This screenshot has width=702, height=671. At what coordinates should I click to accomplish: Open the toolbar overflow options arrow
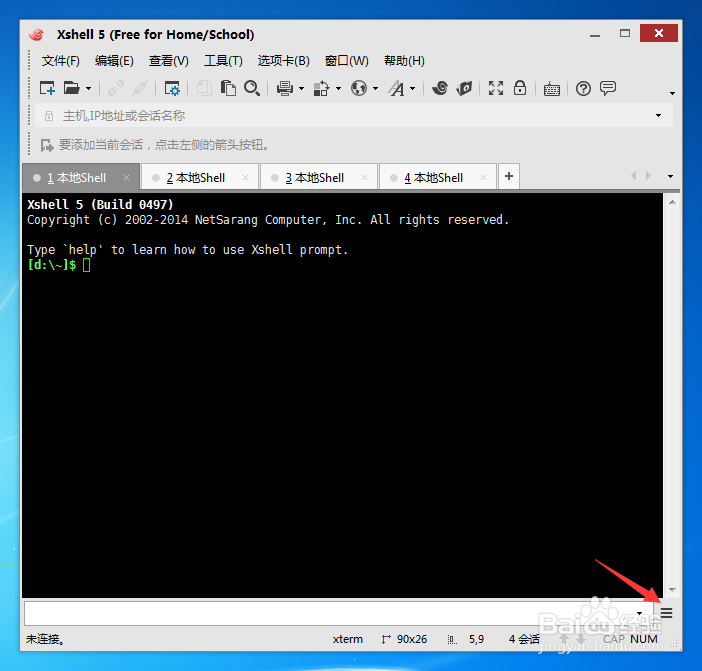(x=672, y=93)
